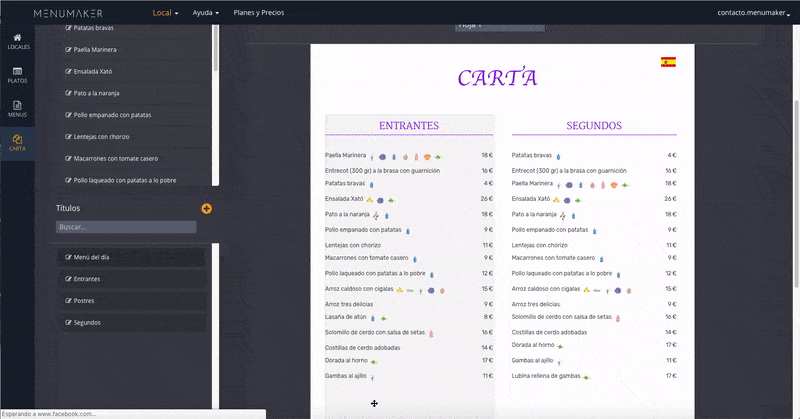Click Lubina rellena de gambas in Segundos
Image resolution: width=800 pixels, height=419 pixels.
pos(546,376)
